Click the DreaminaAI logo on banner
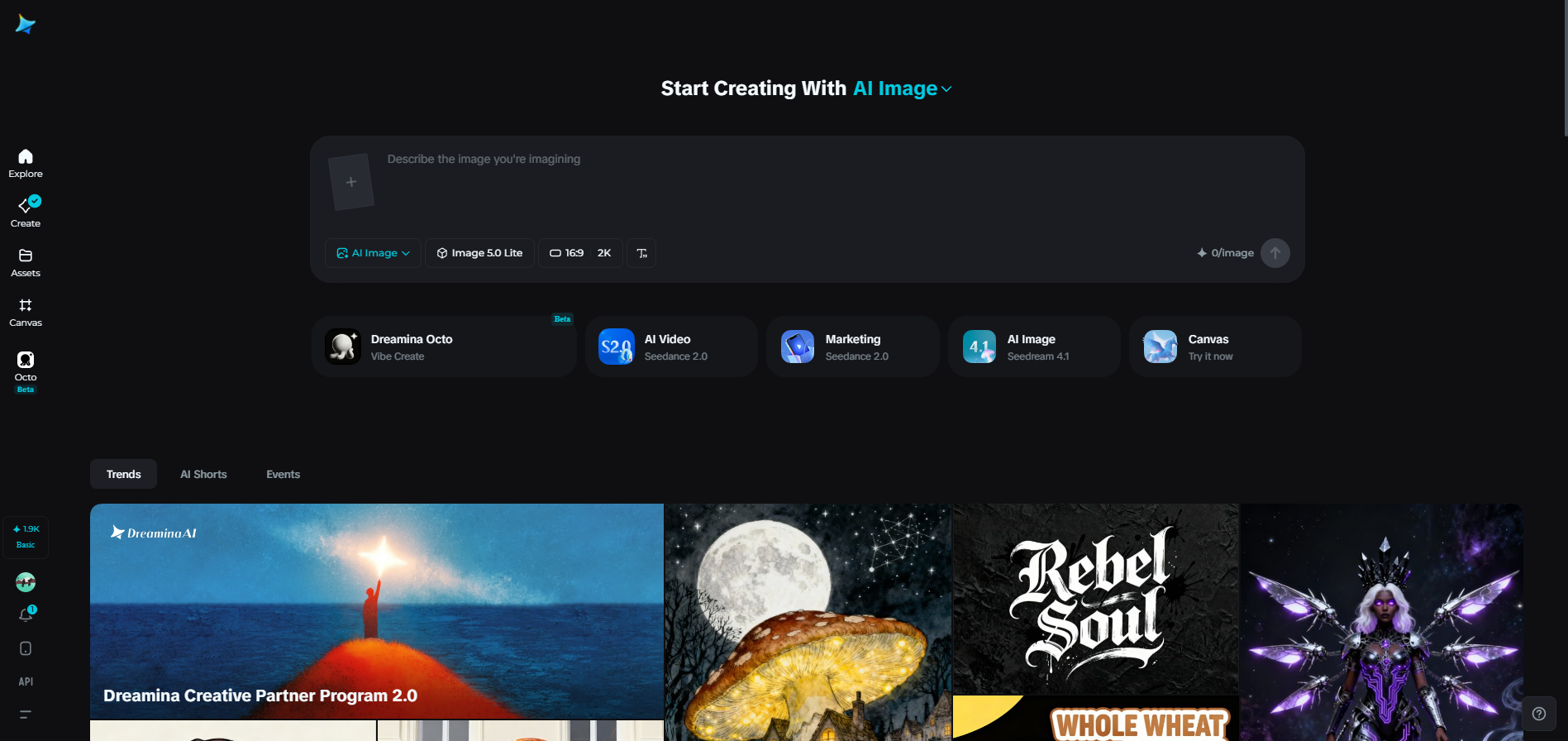 point(154,533)
